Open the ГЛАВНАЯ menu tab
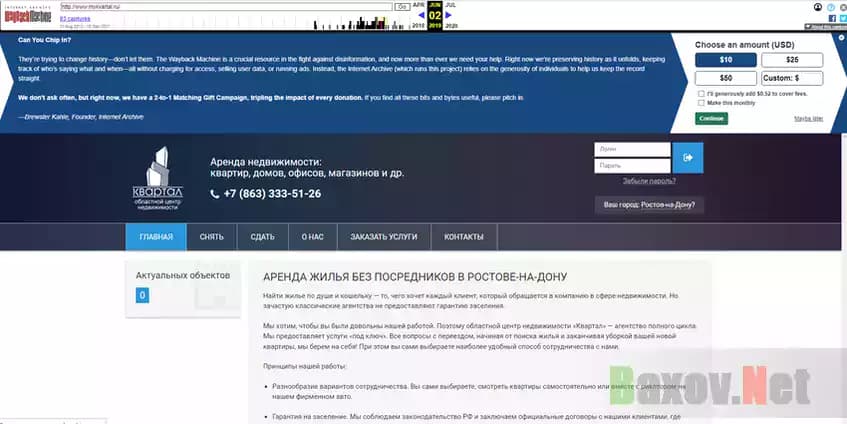 click(156, 237)
